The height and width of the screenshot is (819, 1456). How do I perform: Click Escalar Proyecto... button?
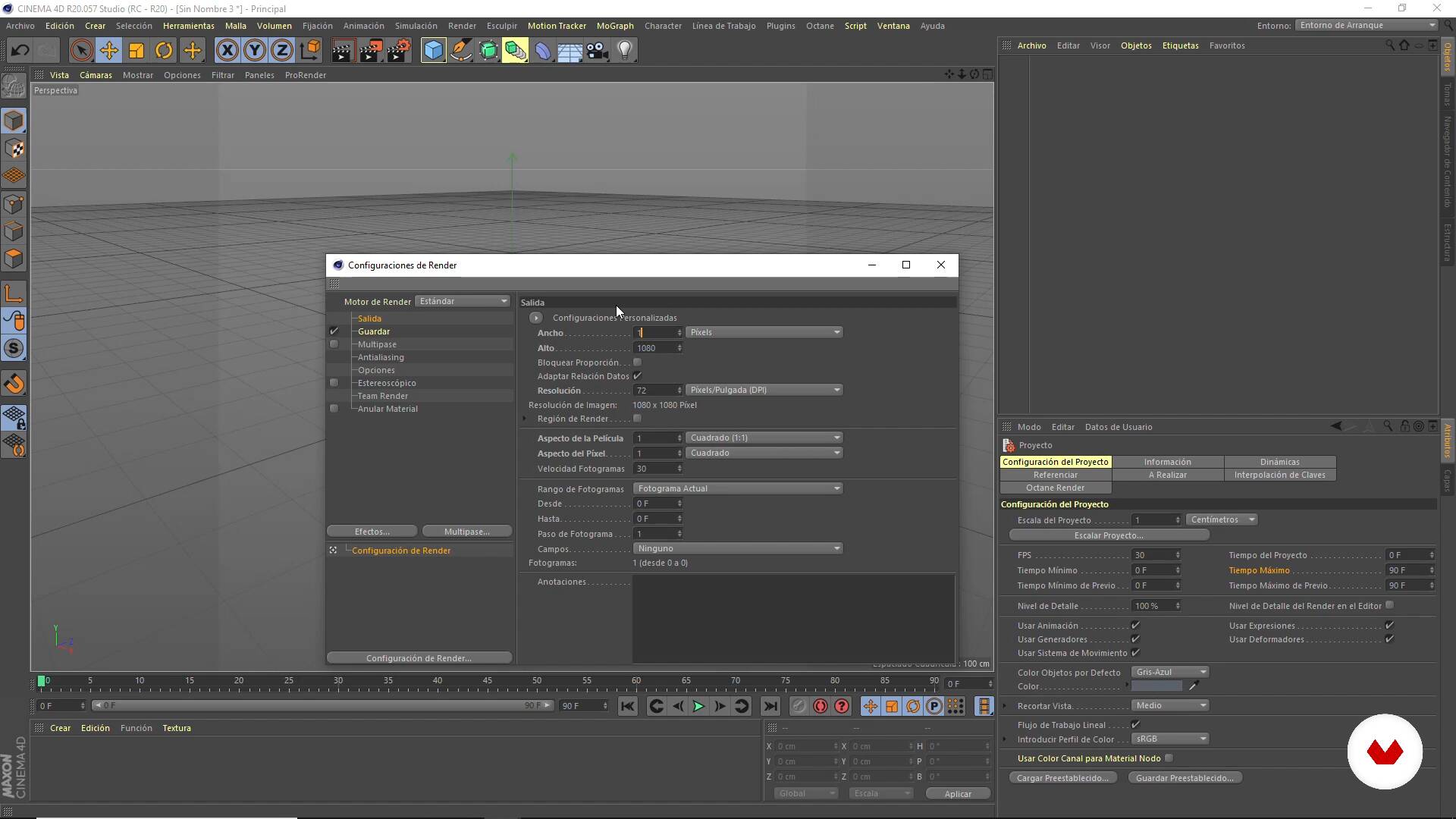coord(1108,535)
